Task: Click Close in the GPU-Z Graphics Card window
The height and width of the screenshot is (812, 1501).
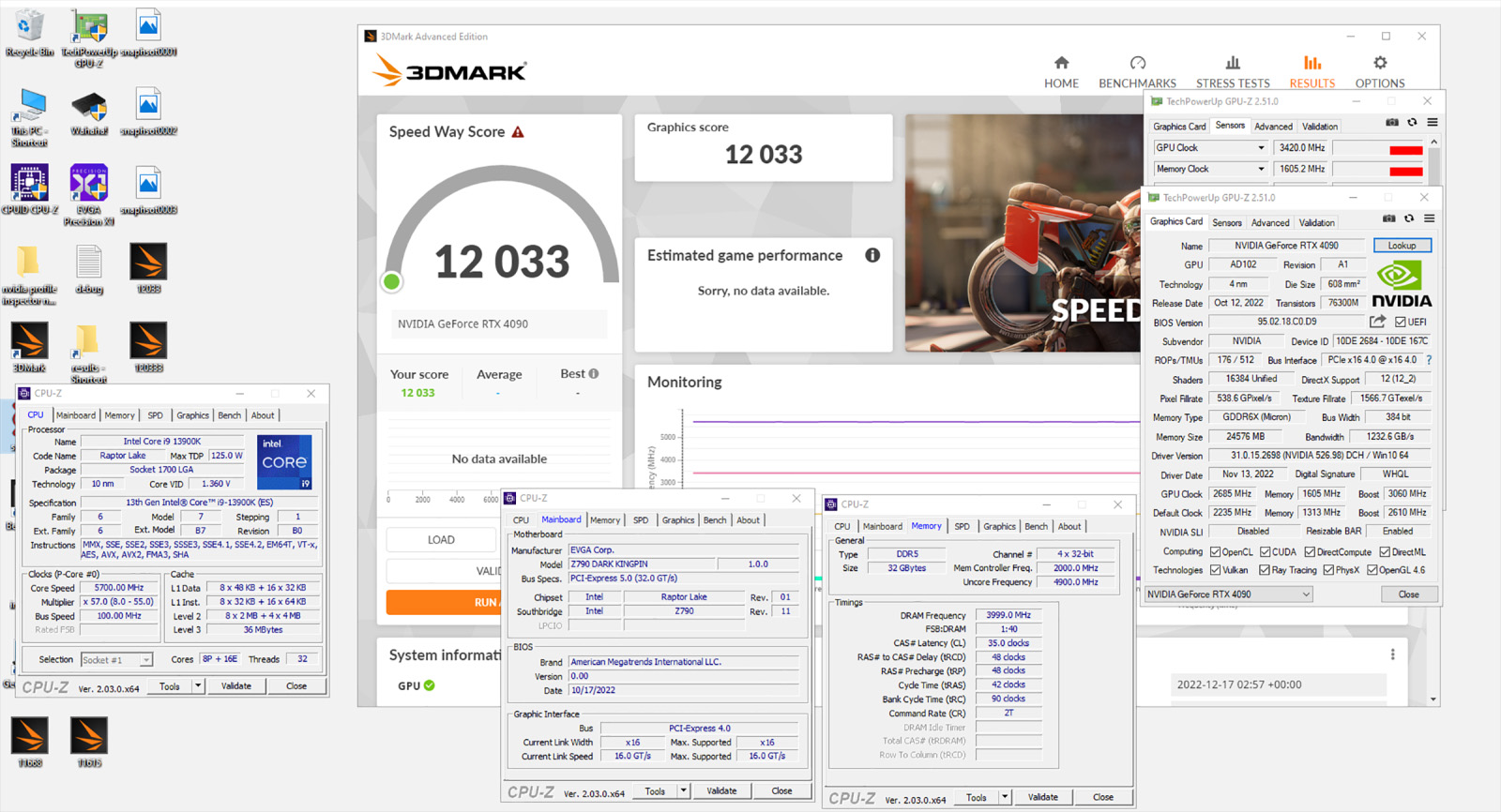Action: tap(1408, 594)
